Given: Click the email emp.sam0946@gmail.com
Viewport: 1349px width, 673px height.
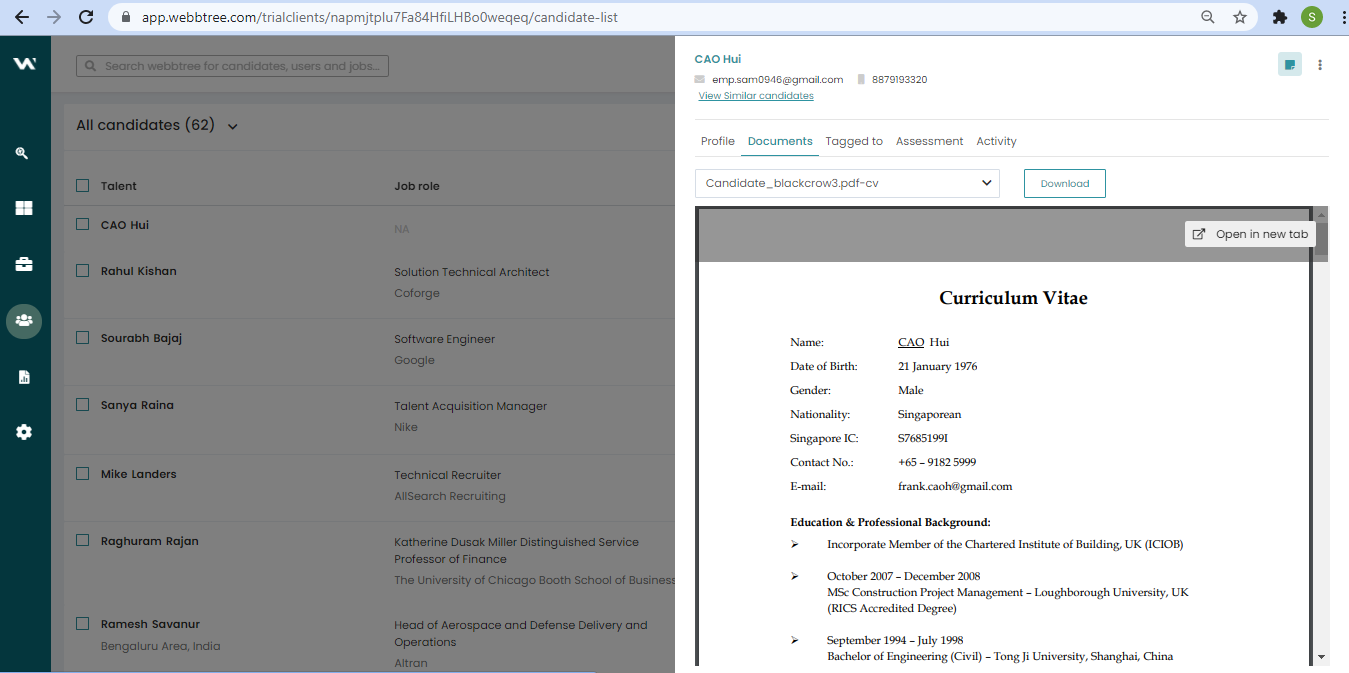Looking at the screenshot, I should coord(777,79).
